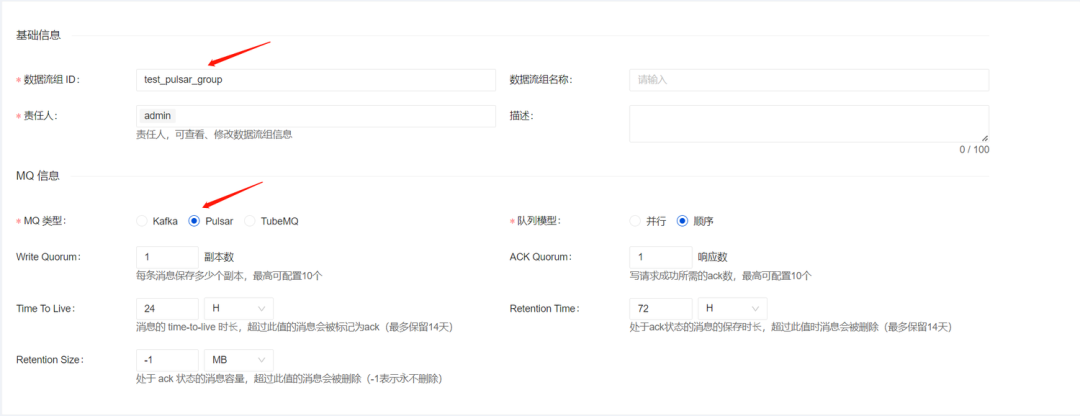Select the 并行 queue model option
The height and width of the screenshot is (416, 1080).
[635, 221]
